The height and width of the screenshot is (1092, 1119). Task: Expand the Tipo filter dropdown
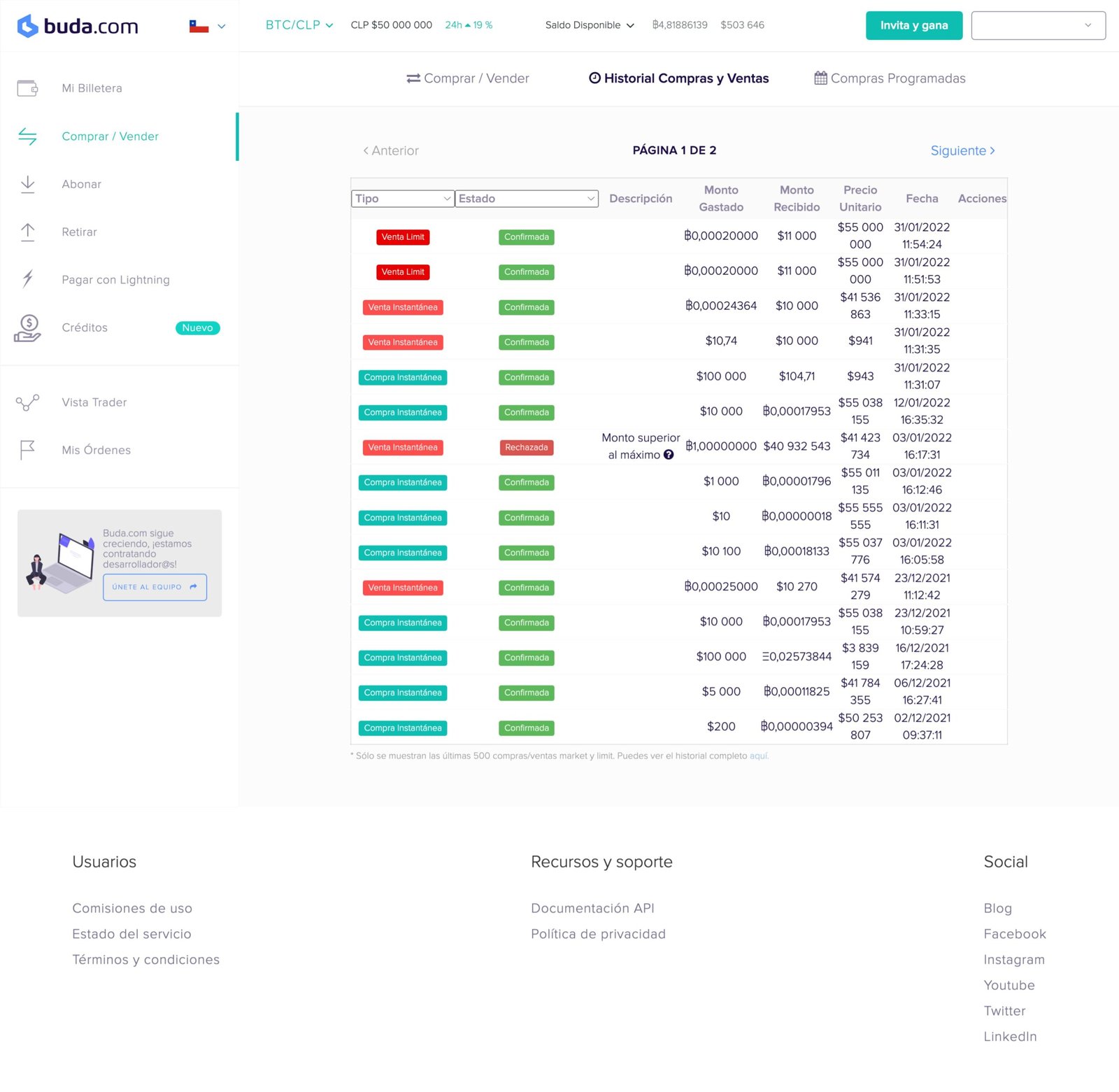402,199
